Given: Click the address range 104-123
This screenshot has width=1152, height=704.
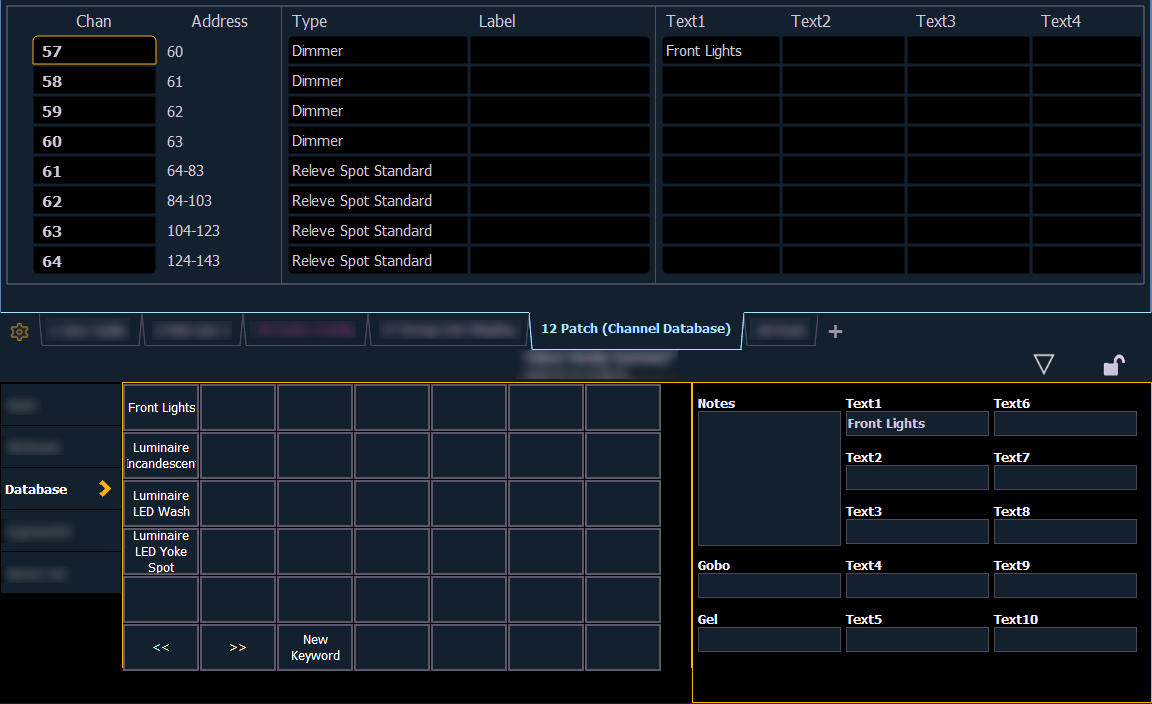Looking at the screenshot, I should 193,231.
